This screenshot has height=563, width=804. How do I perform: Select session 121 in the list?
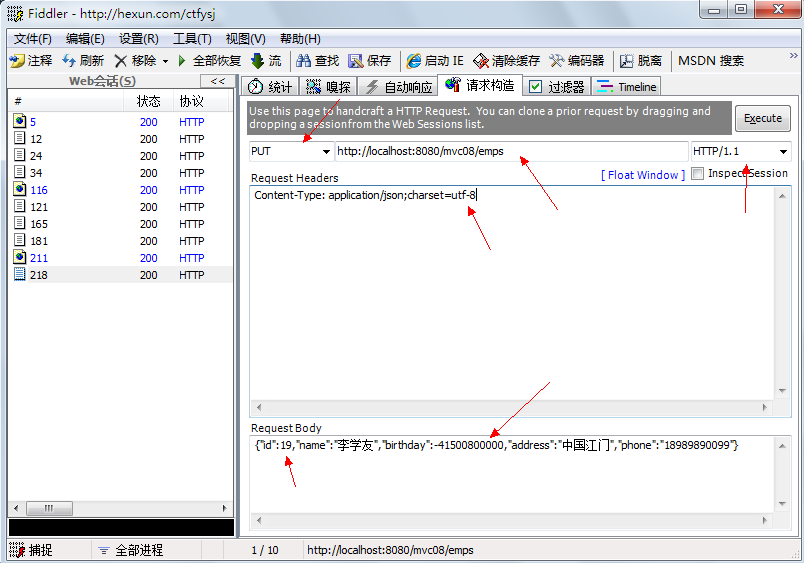coord(120,207)
